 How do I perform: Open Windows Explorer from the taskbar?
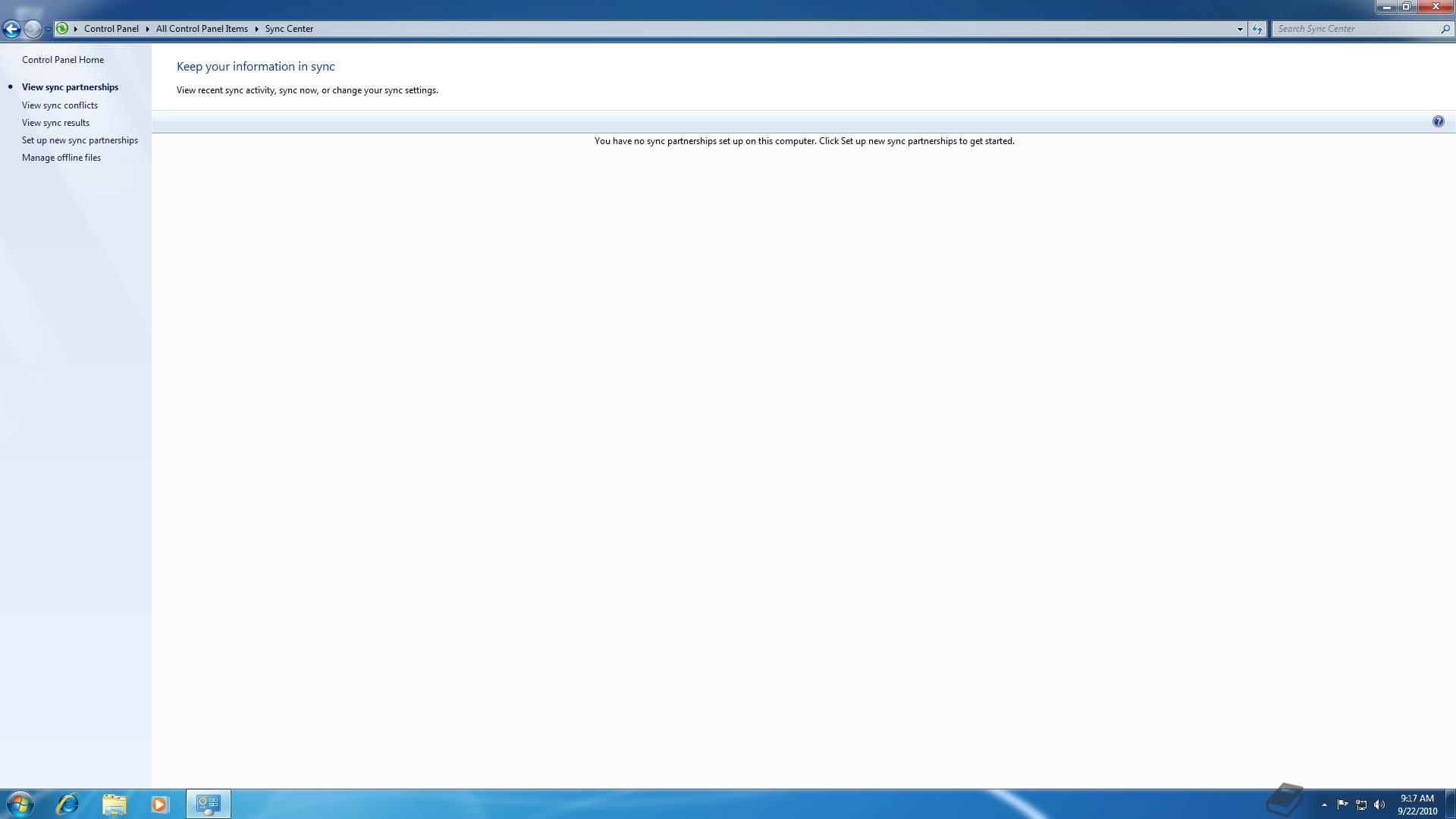[x=114, y=804]
